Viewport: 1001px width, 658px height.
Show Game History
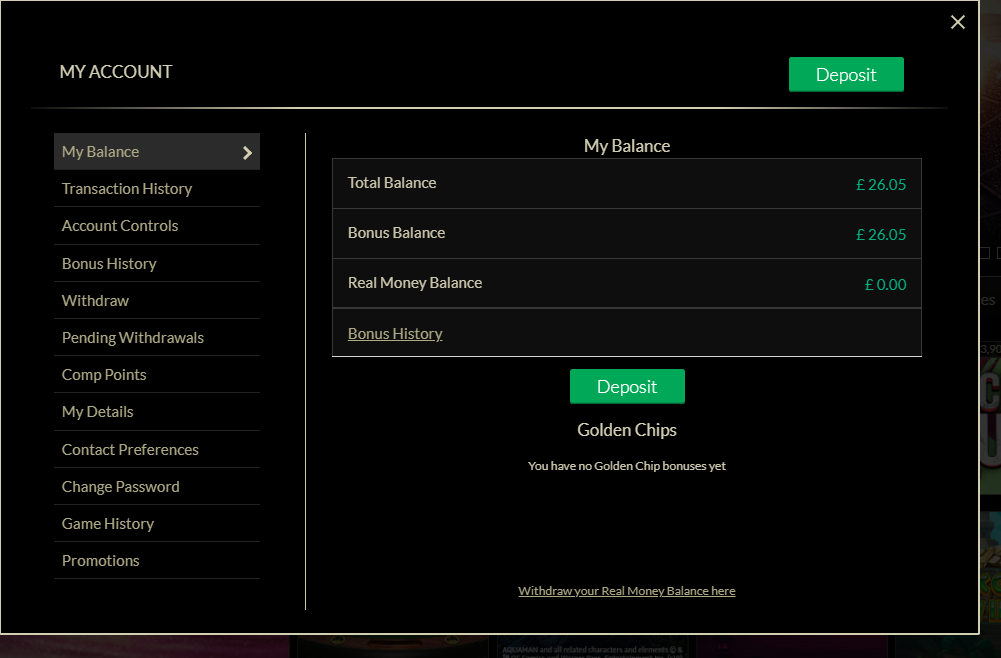(x=108, y=524)
